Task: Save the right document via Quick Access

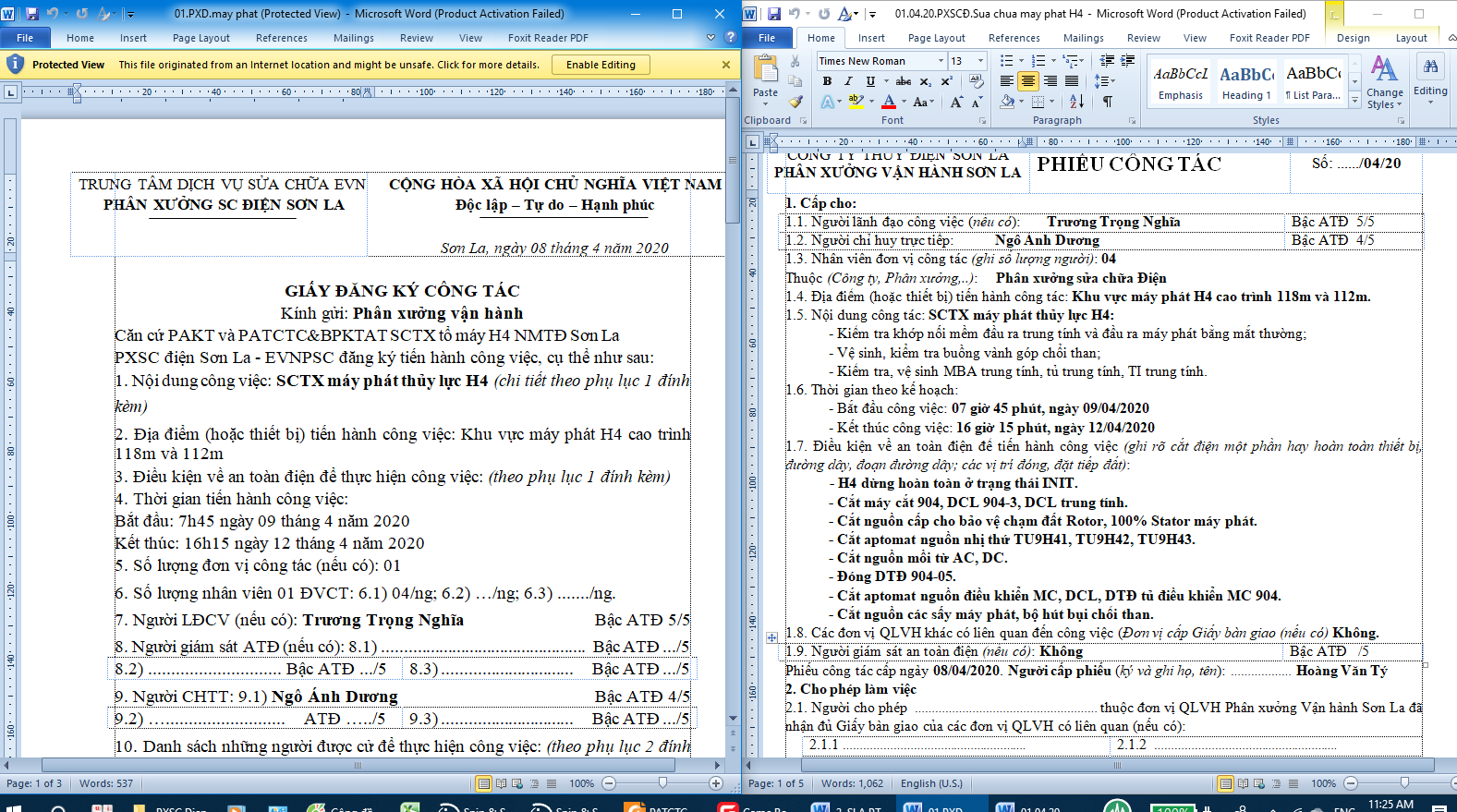Action: [x=774, y=14]
